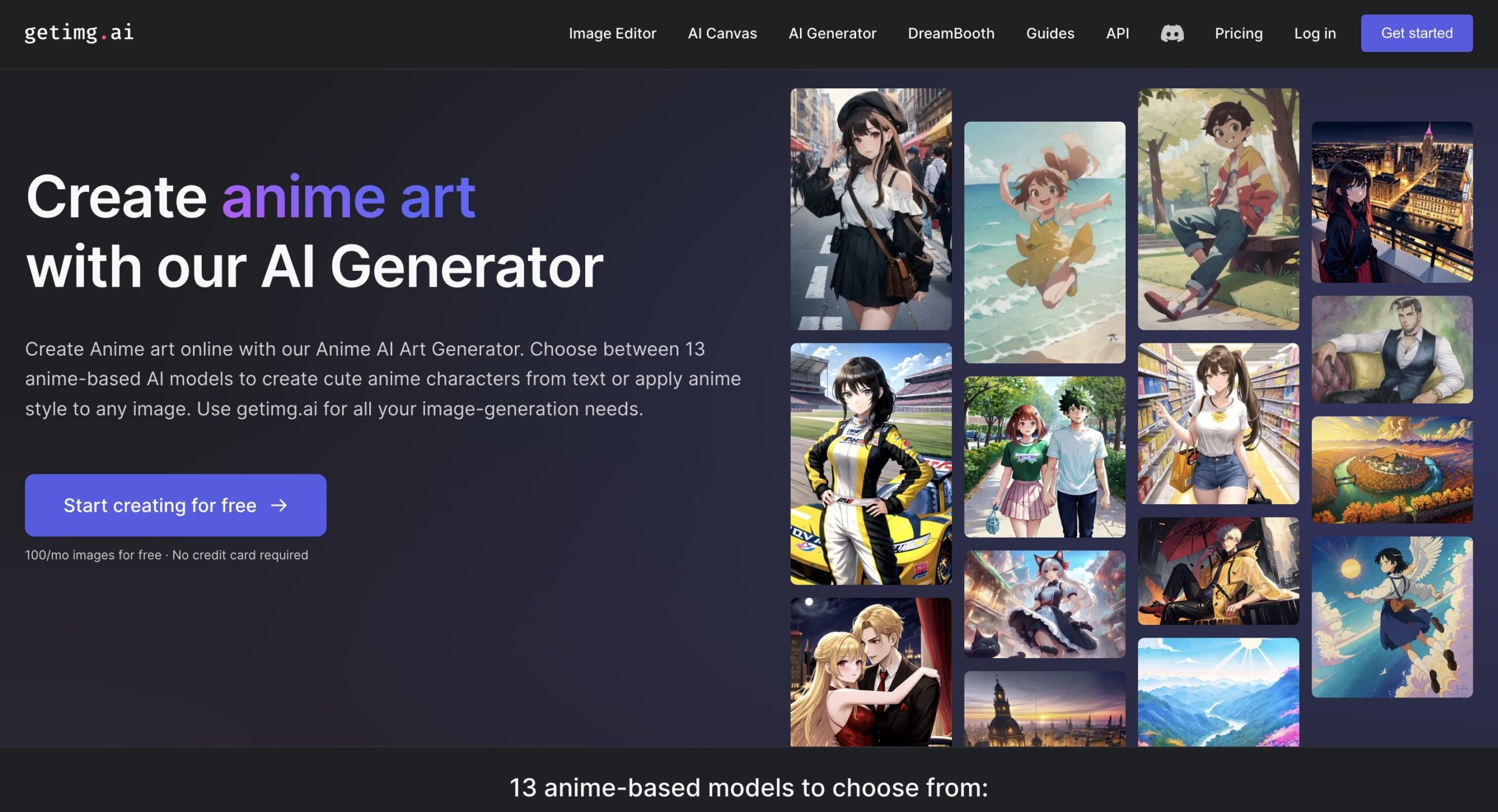Screen dimensions: 1498x812
Task: Click the getimg.ai logo
Action: tap(79, 33)
